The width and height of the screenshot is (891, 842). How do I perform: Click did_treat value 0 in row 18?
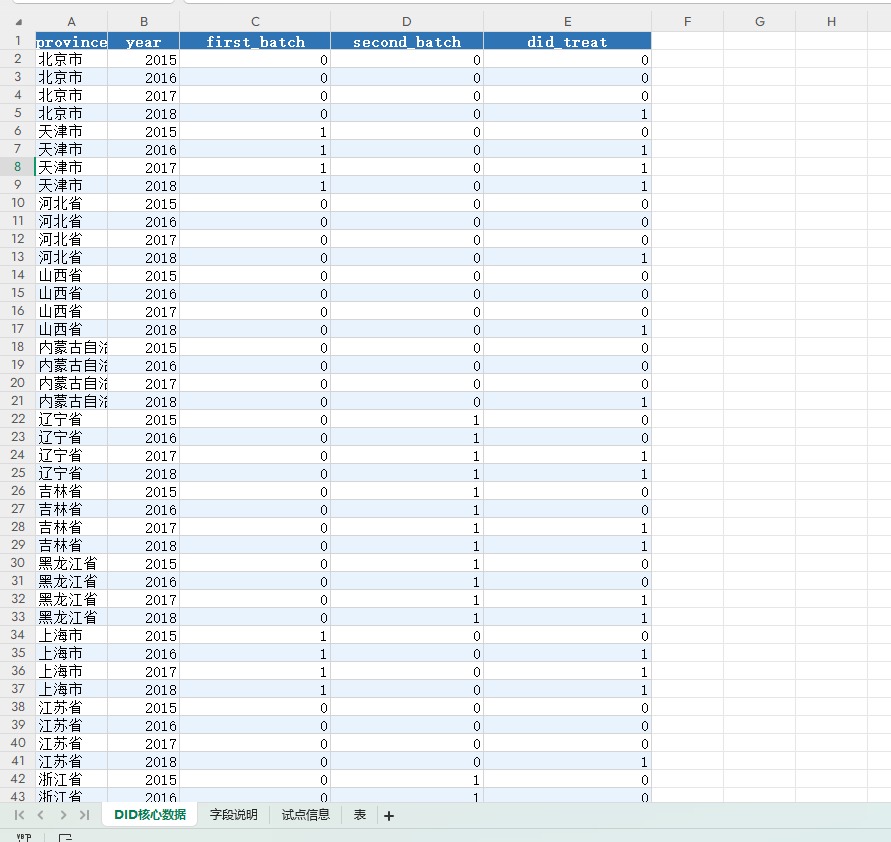568,347
